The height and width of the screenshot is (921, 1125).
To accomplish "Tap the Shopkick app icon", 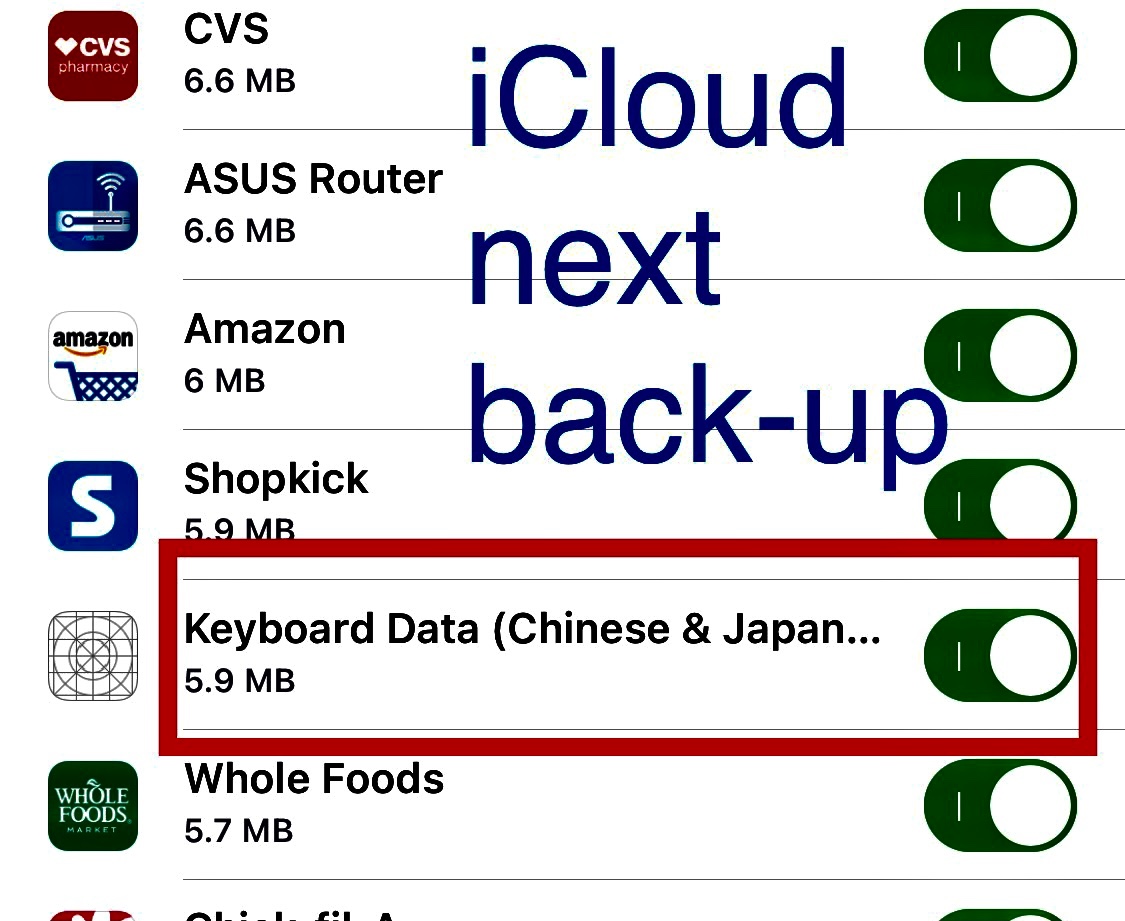I will coord(92,506).
